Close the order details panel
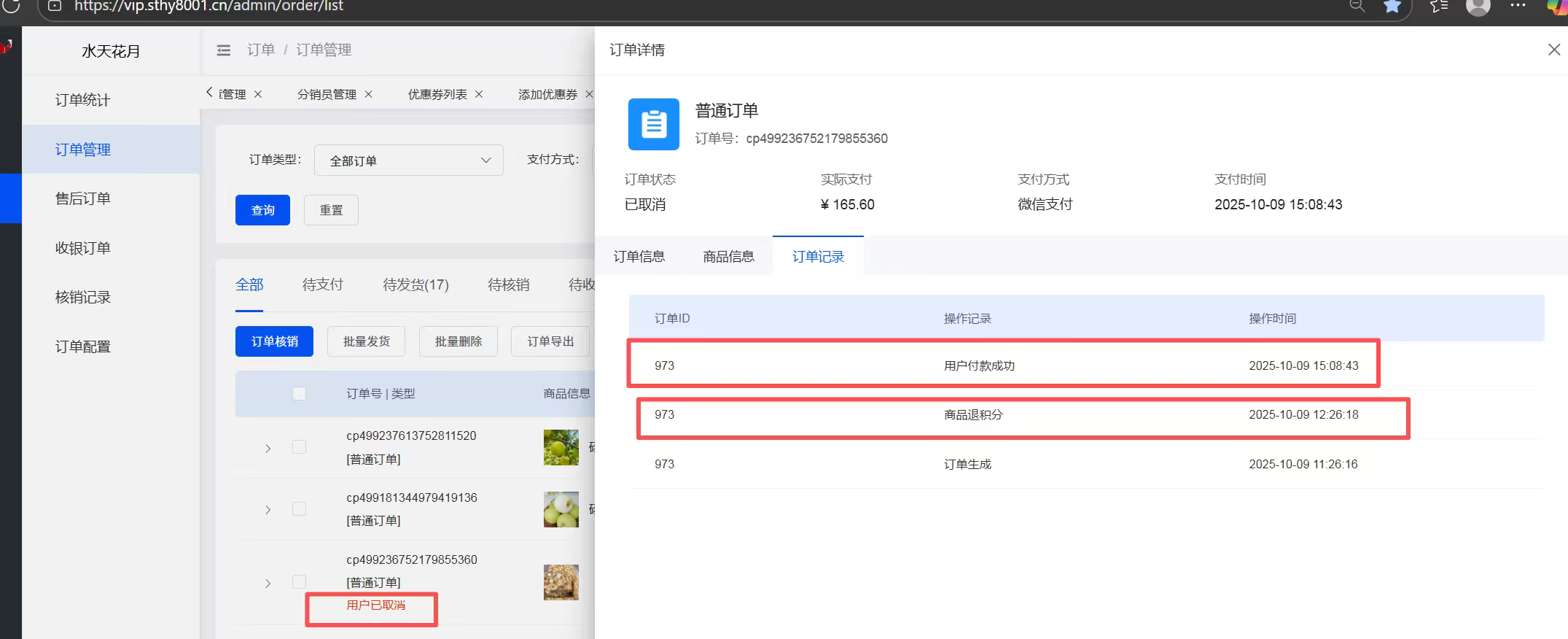The image size is (1568, 639). [x=1553, y=50]
